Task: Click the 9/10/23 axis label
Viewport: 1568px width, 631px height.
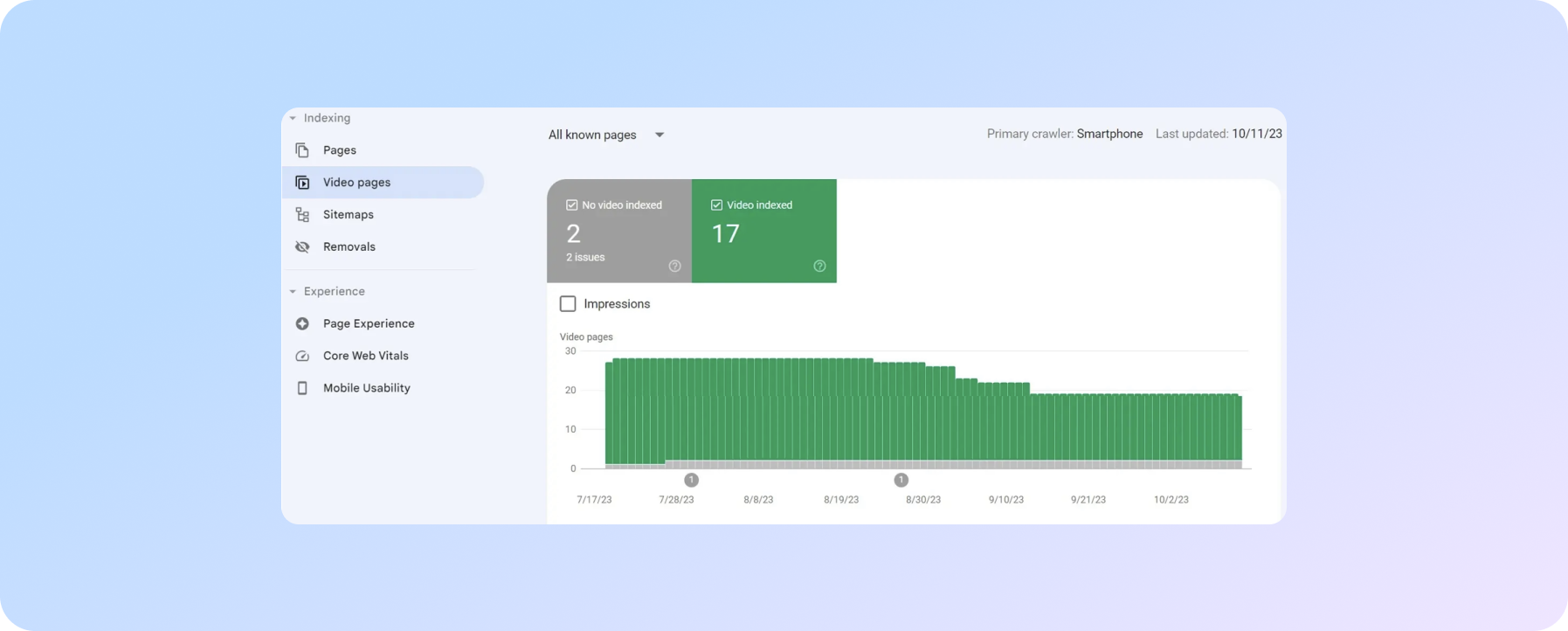Action: pos(1006,500)
